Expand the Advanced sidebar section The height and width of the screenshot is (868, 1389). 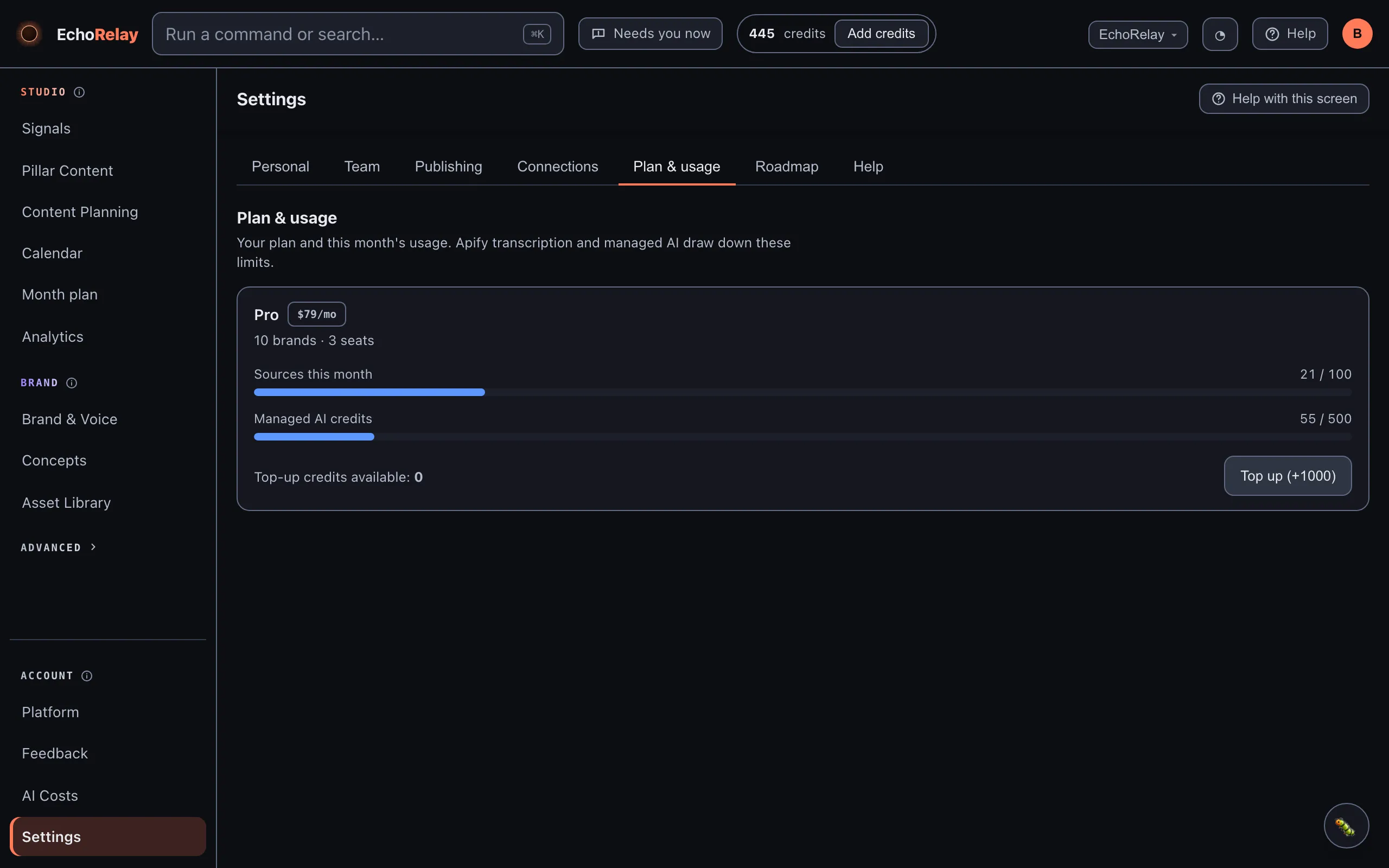point(59,548)
